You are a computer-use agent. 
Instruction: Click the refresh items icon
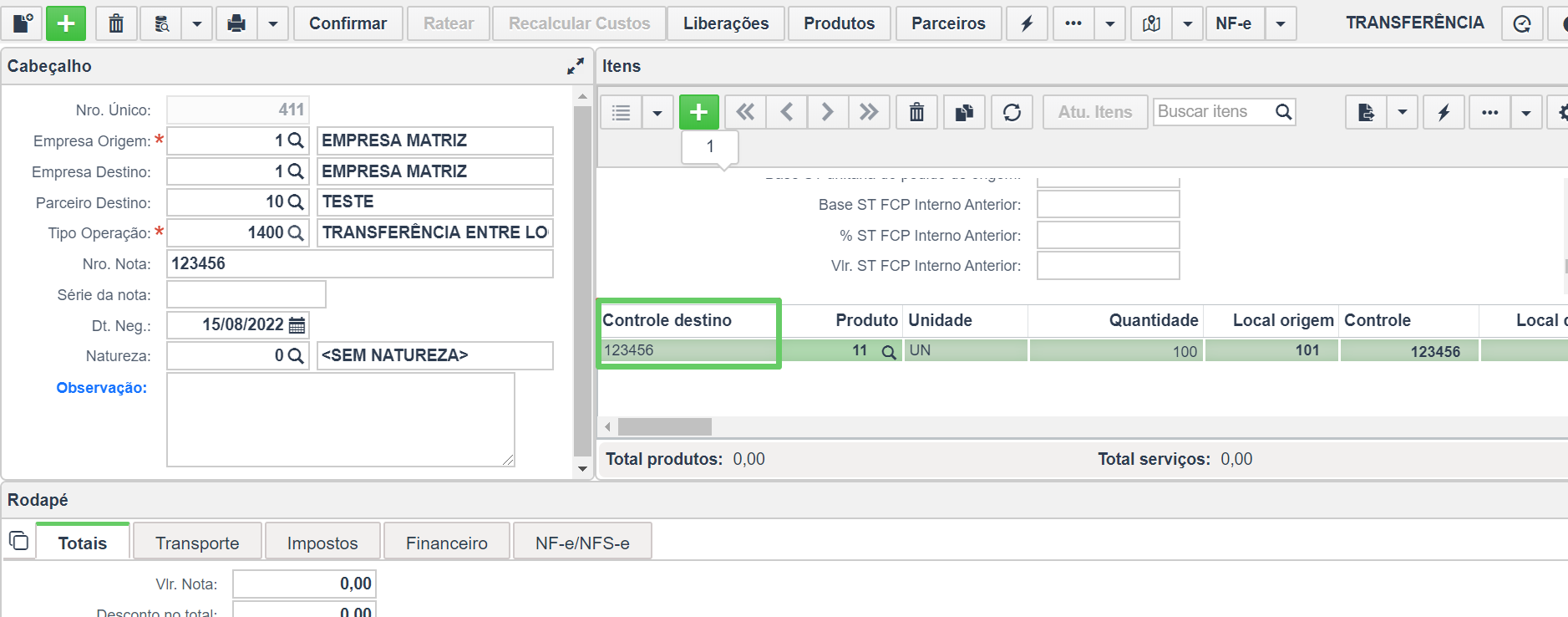point(1012,112)
